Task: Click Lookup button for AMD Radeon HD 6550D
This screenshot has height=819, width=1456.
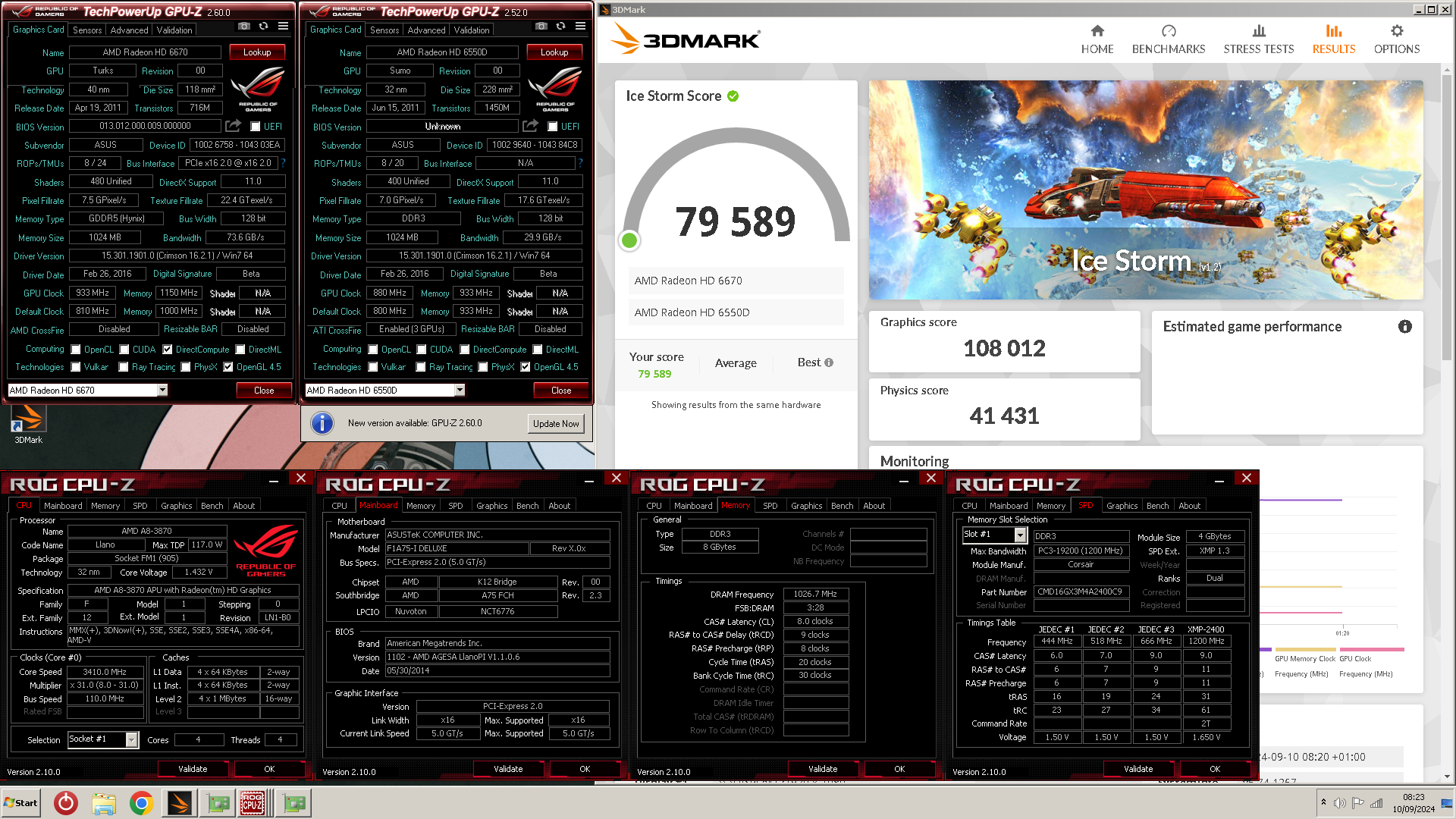Action: click(554, 52)
